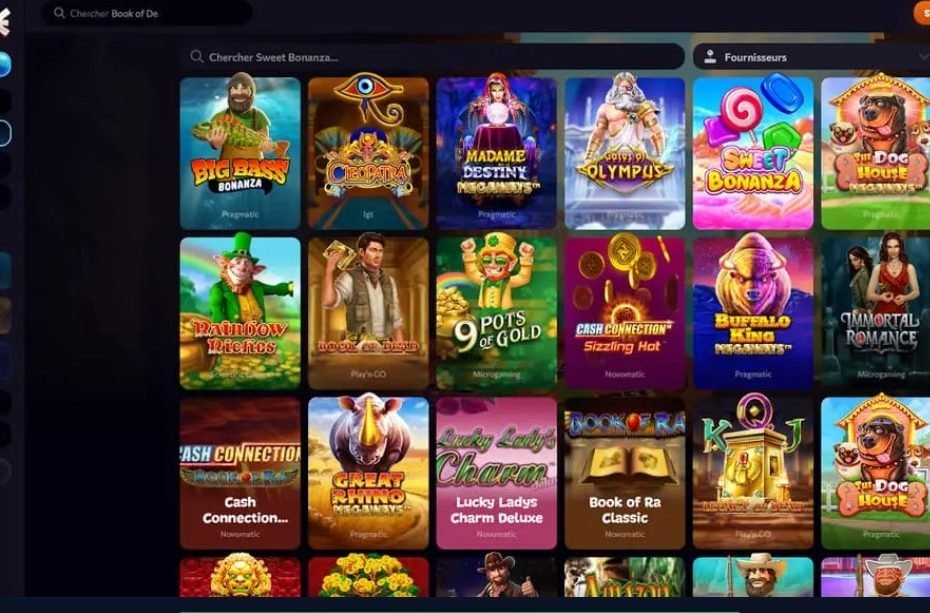Launch the Book of Dead game tile
The height and width of the screenshot is (613, 930).
[368, 313]
